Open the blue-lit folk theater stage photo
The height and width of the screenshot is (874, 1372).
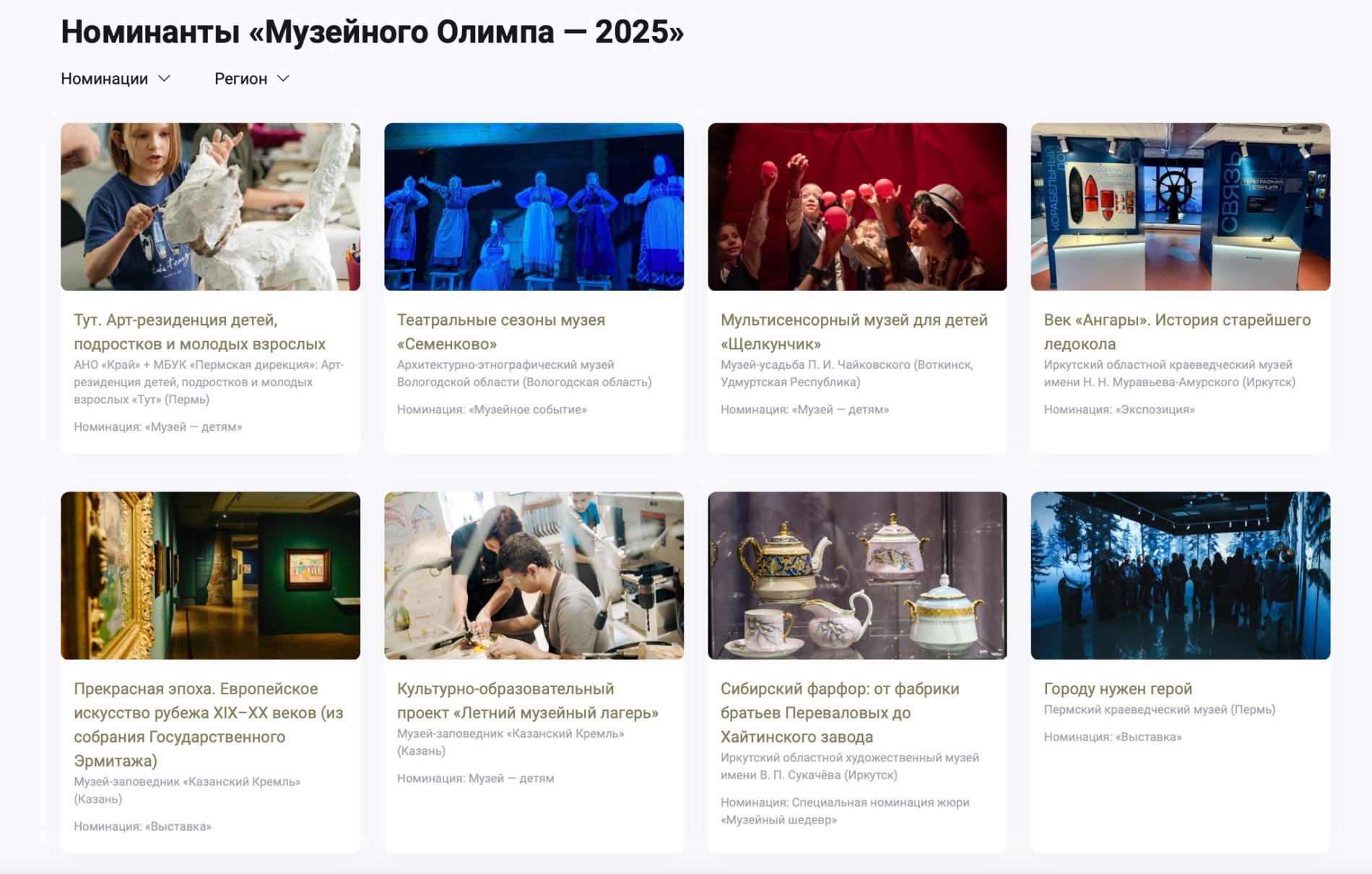(534, 206)
